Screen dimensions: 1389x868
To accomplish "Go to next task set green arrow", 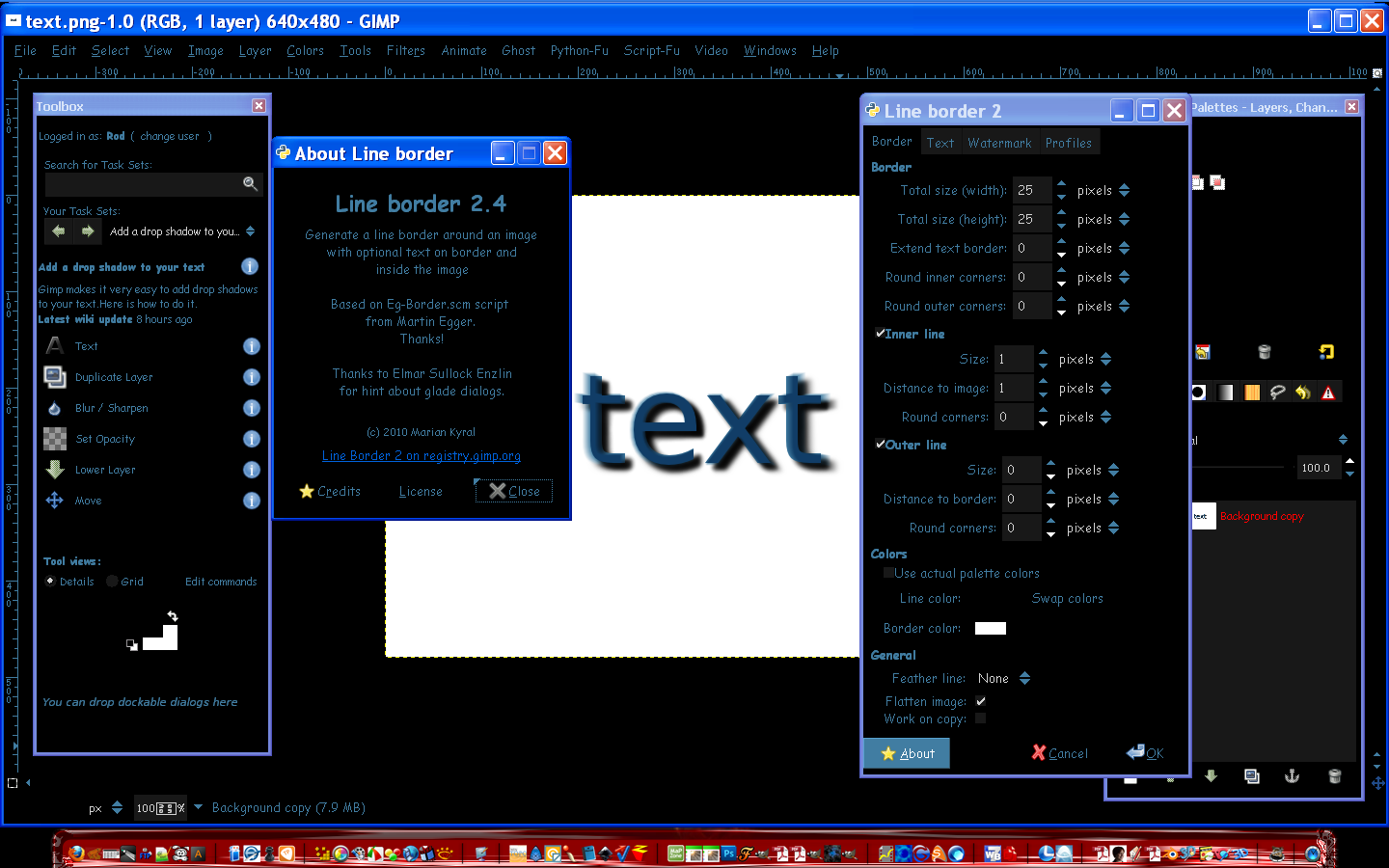I will 88,231.
